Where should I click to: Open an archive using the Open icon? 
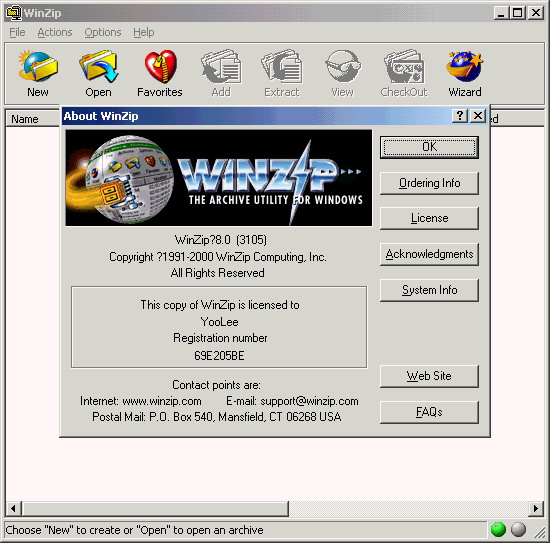point(99,73)
